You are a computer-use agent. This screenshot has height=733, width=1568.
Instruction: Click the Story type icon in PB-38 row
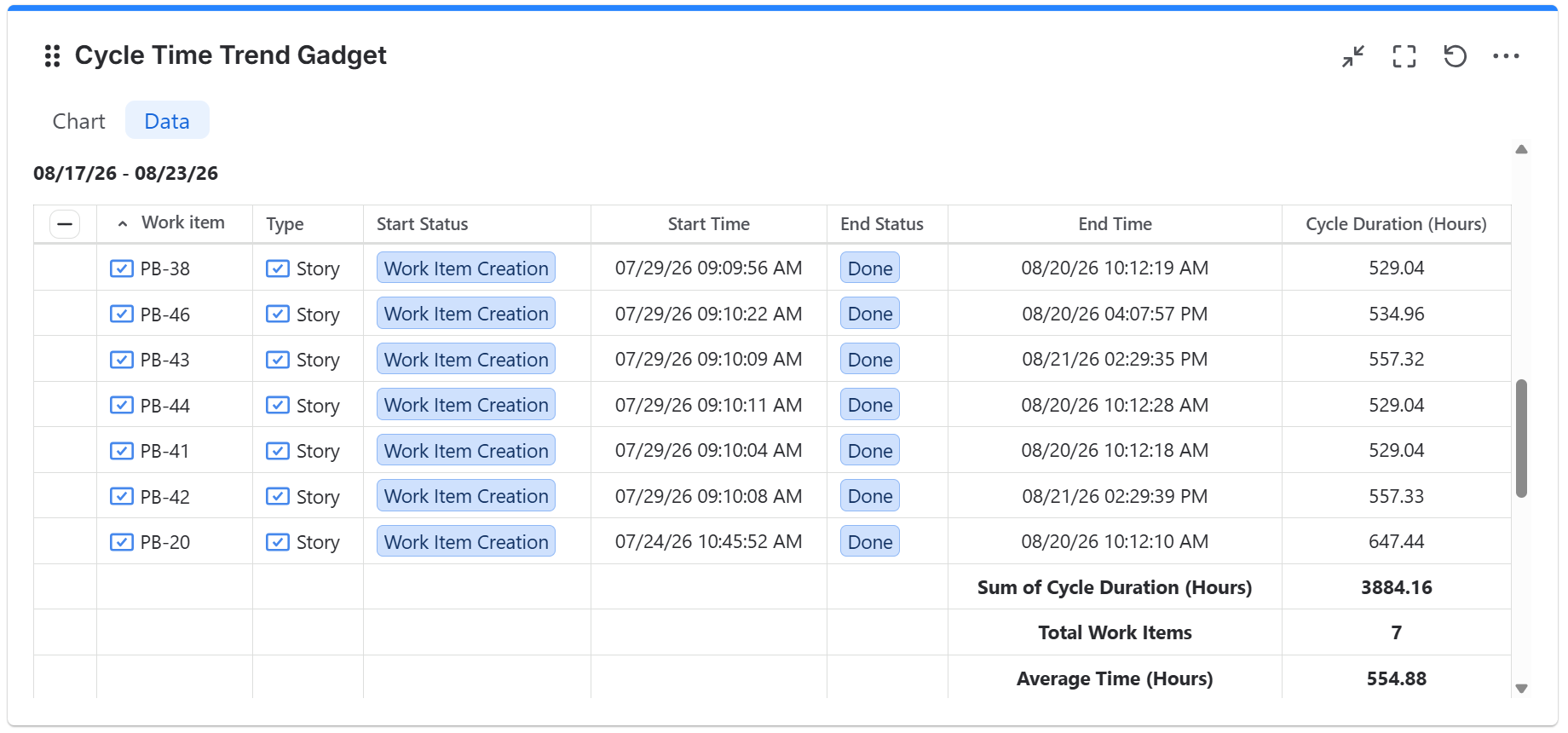click(x=278, y=268)
